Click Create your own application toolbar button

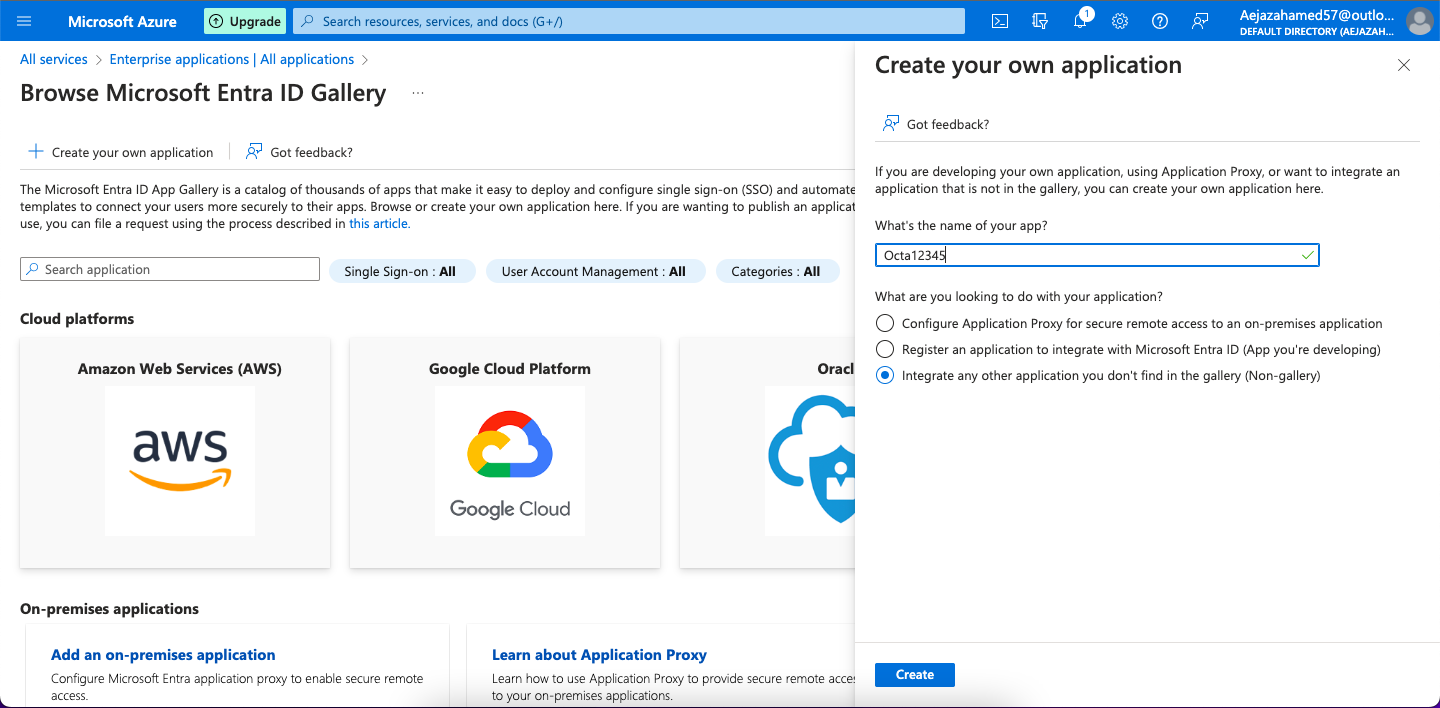coord(121,152)
